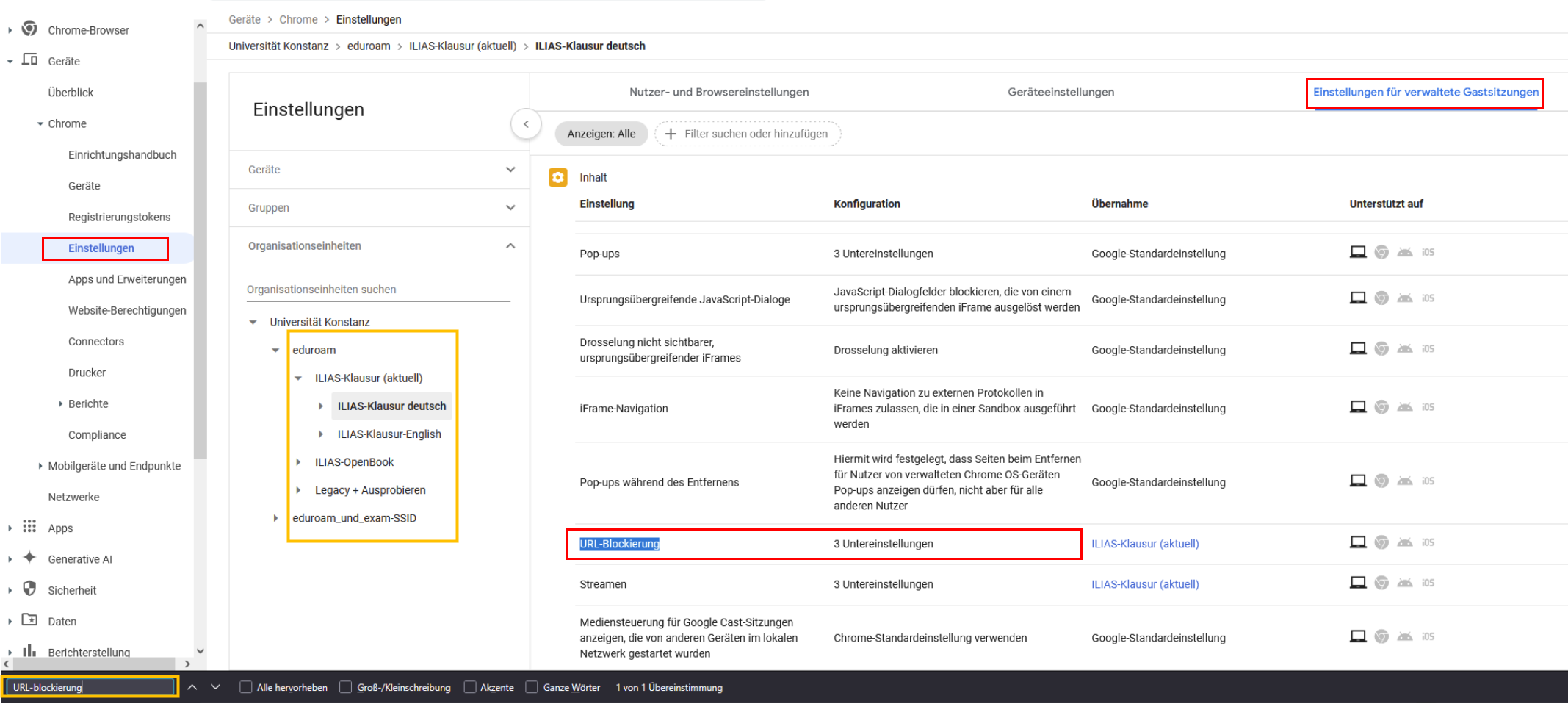The image size is (1568, 704).
Task: Click the Sicherheit shield icon
Action: [x=29, y=589]
